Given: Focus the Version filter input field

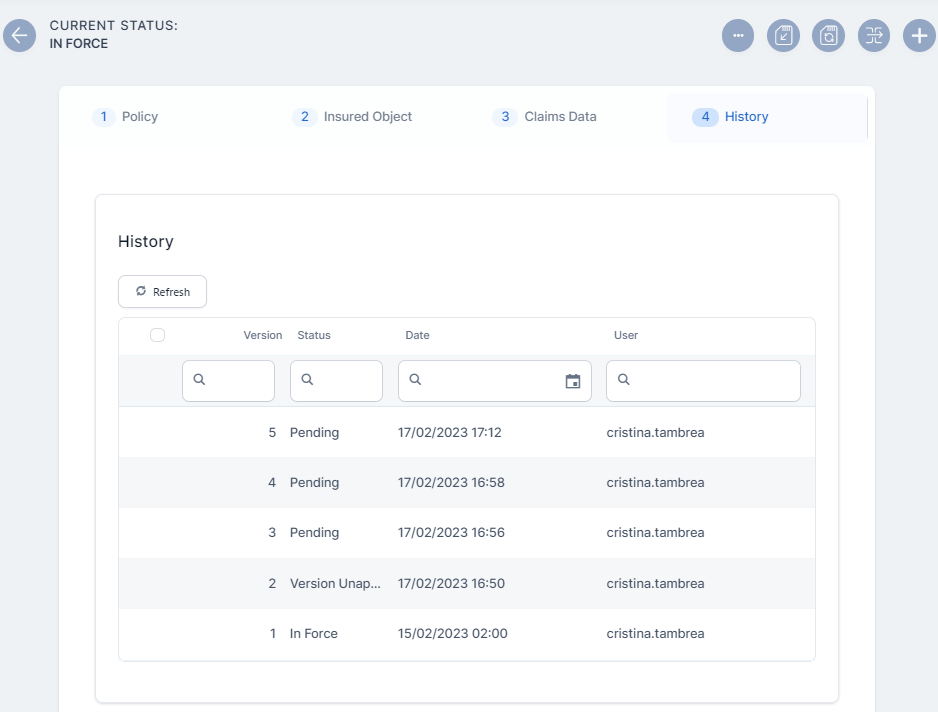Looking at the screenshot, I should [x=238, y=381].
